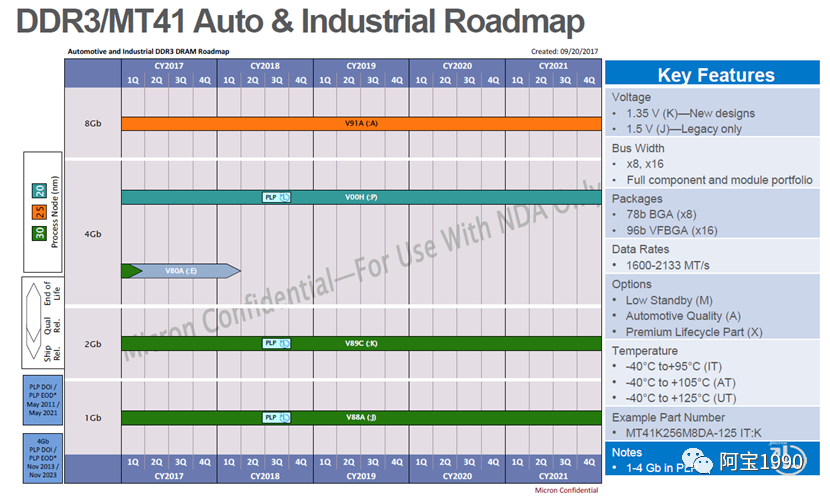Click the 4Gb PLP DOI box with Nov 2013 / Nov 2023
Viewport: 830px width, 498px height.
coord(43,458)
